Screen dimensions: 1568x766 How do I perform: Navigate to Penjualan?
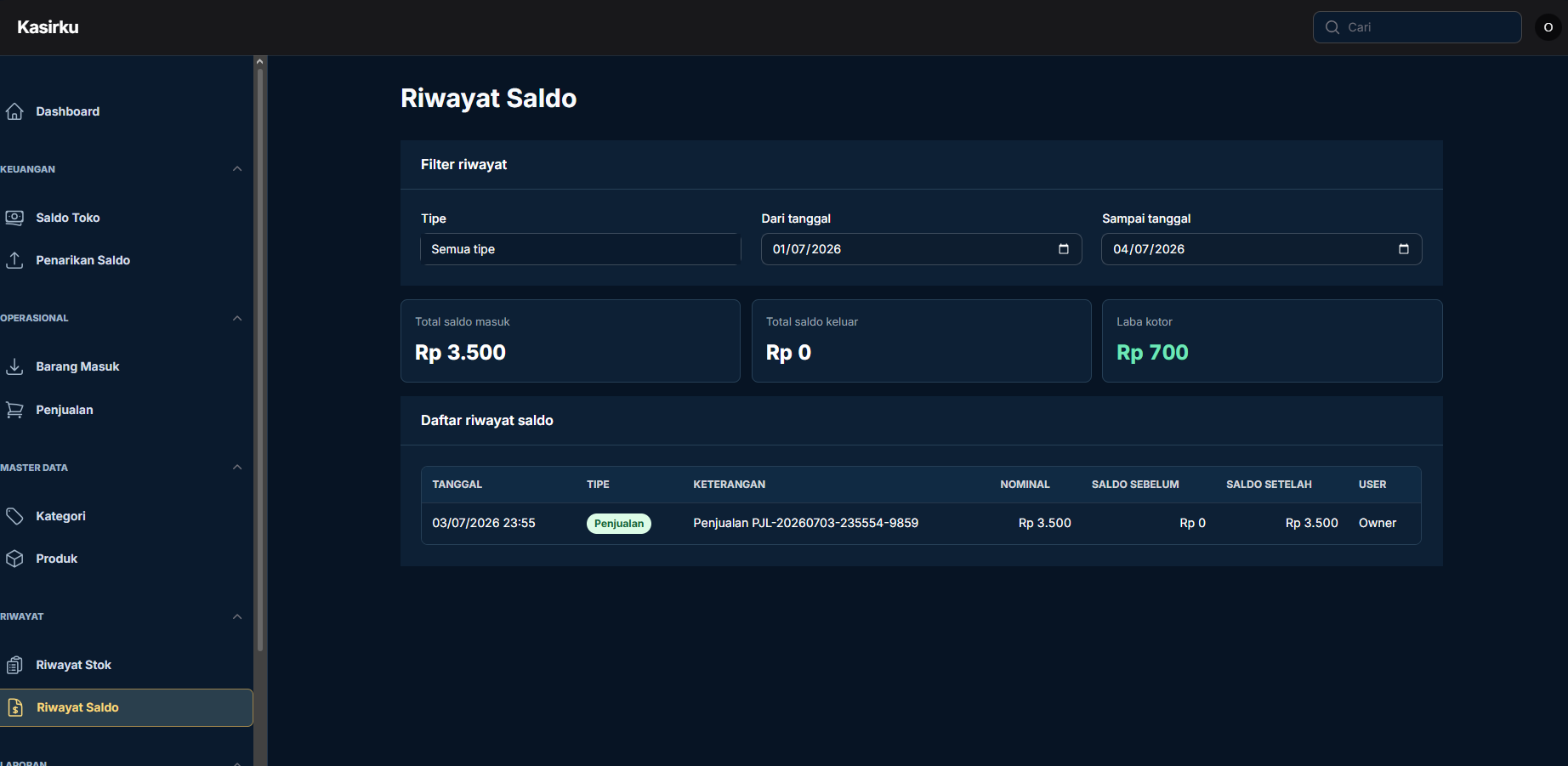point(126,410)
